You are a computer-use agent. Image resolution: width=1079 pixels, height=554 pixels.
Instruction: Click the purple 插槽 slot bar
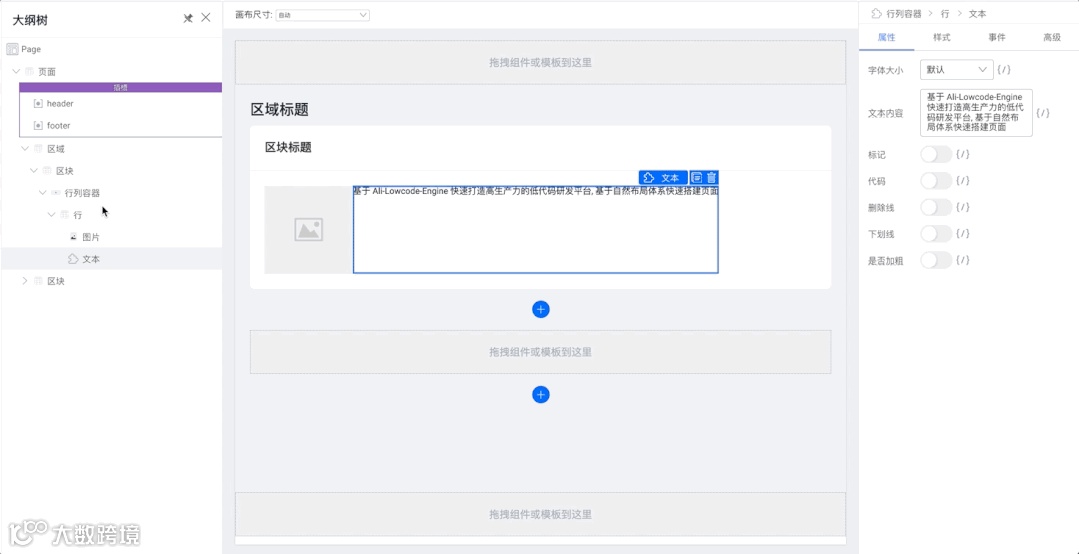tap(120, 87)
